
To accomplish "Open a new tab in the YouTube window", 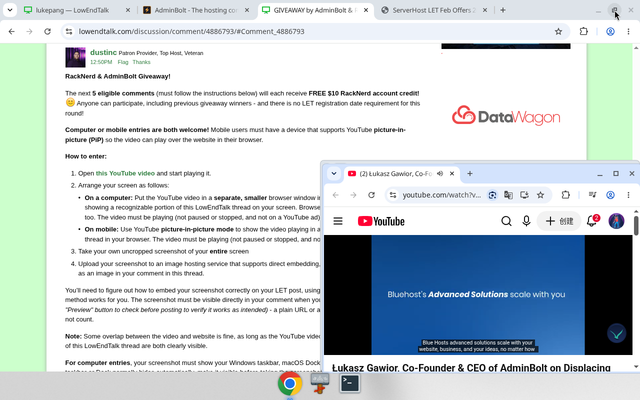I will tap(470, 173).
